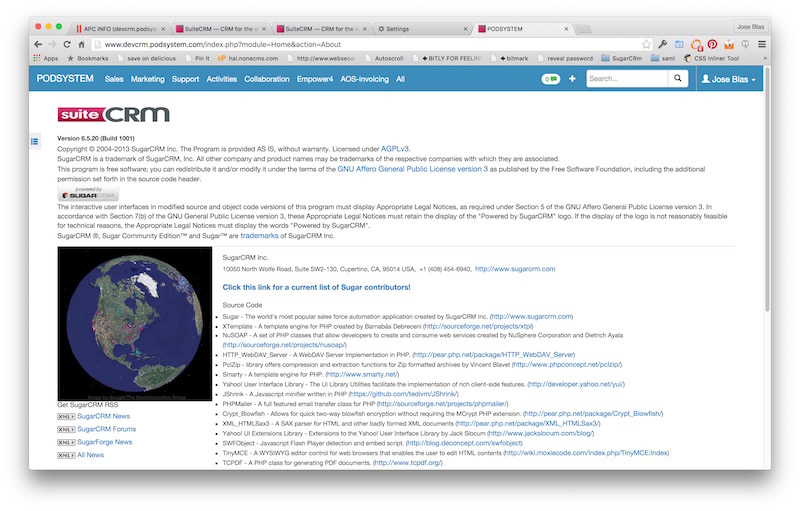Click the Jose Blas Chrome profile button
This screenshot has height=511, width=800.
(751, 27)
